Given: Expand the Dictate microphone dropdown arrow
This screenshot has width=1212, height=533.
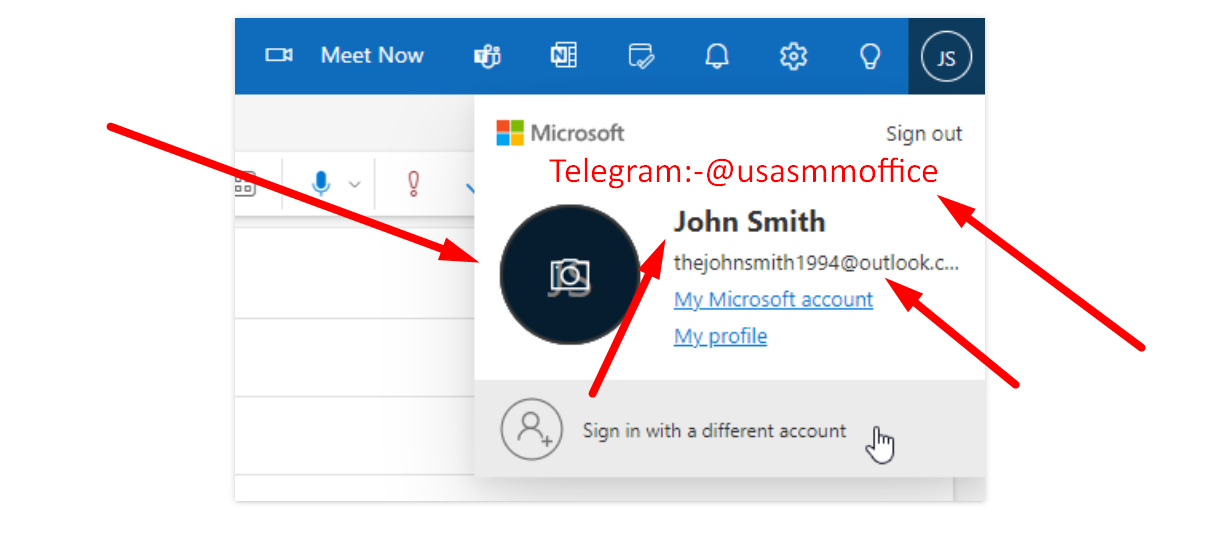Looking at the screenshot, I should point(354,184).
